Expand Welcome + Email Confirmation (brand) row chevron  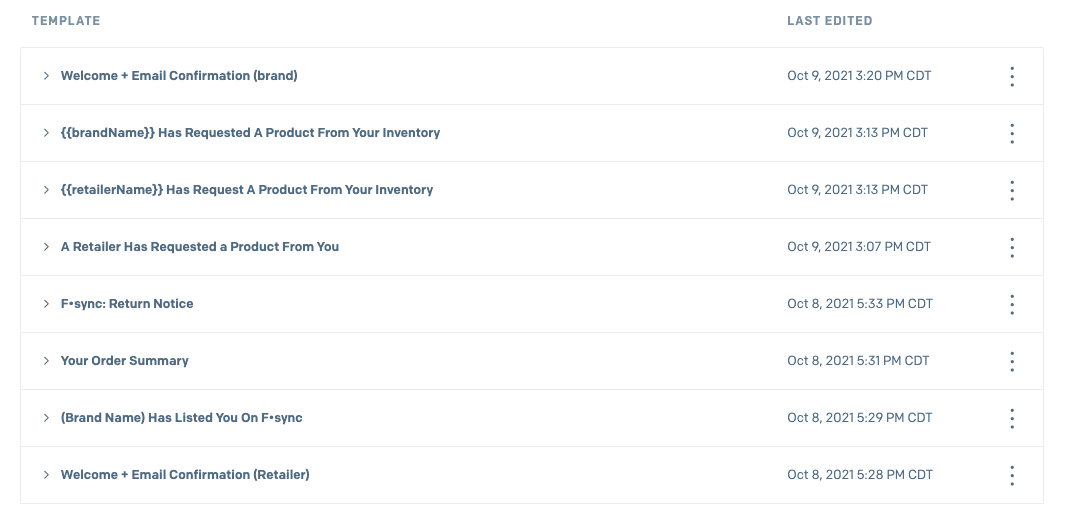click(x=46, y=76)
